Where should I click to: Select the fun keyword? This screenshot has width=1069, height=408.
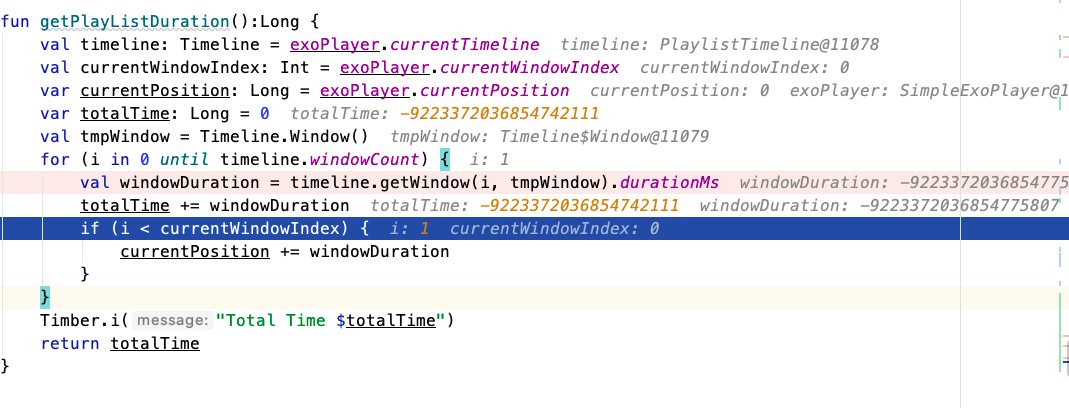[x=15, y=21]
